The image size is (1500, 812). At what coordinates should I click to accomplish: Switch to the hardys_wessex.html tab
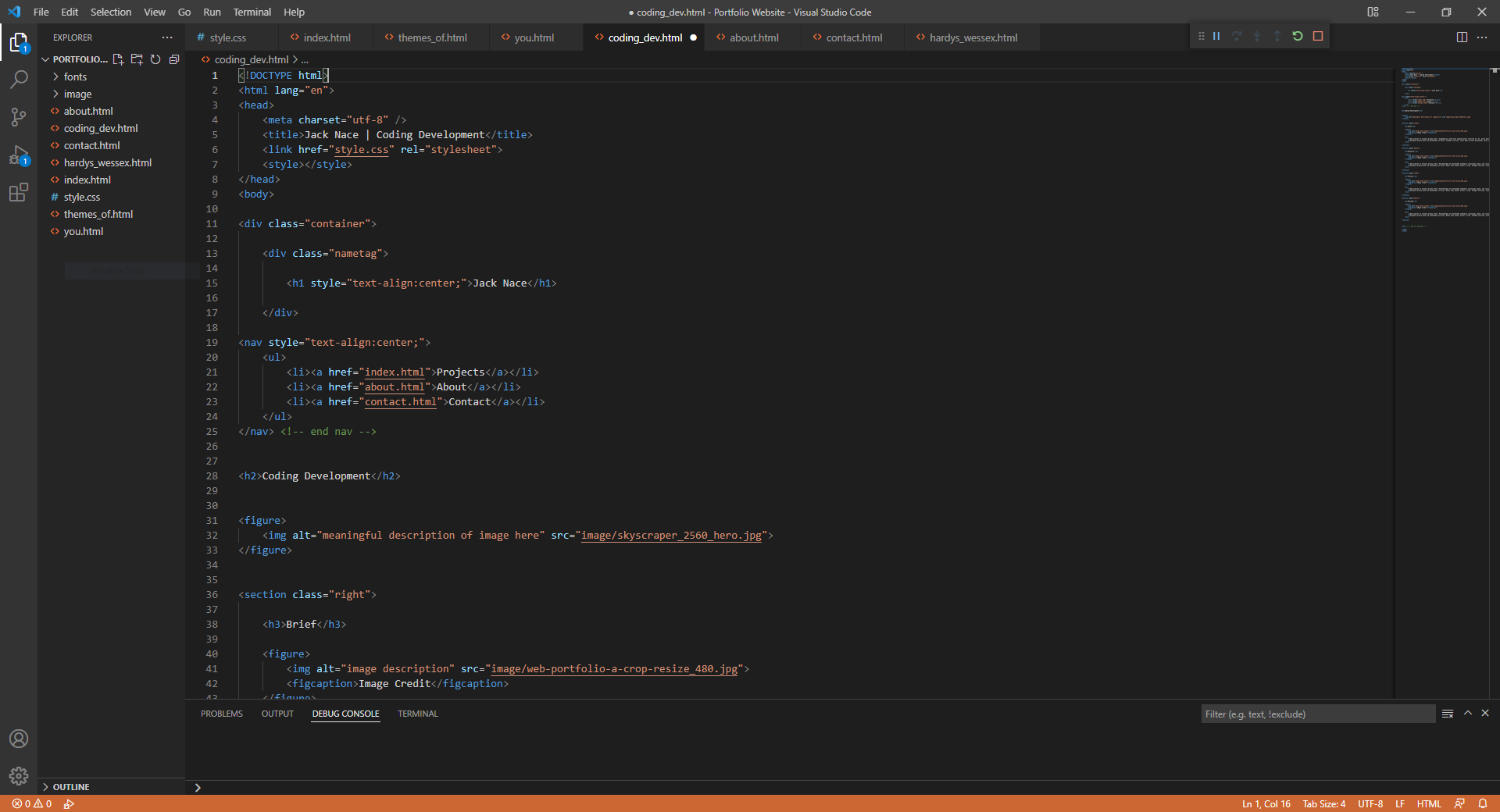973,37
